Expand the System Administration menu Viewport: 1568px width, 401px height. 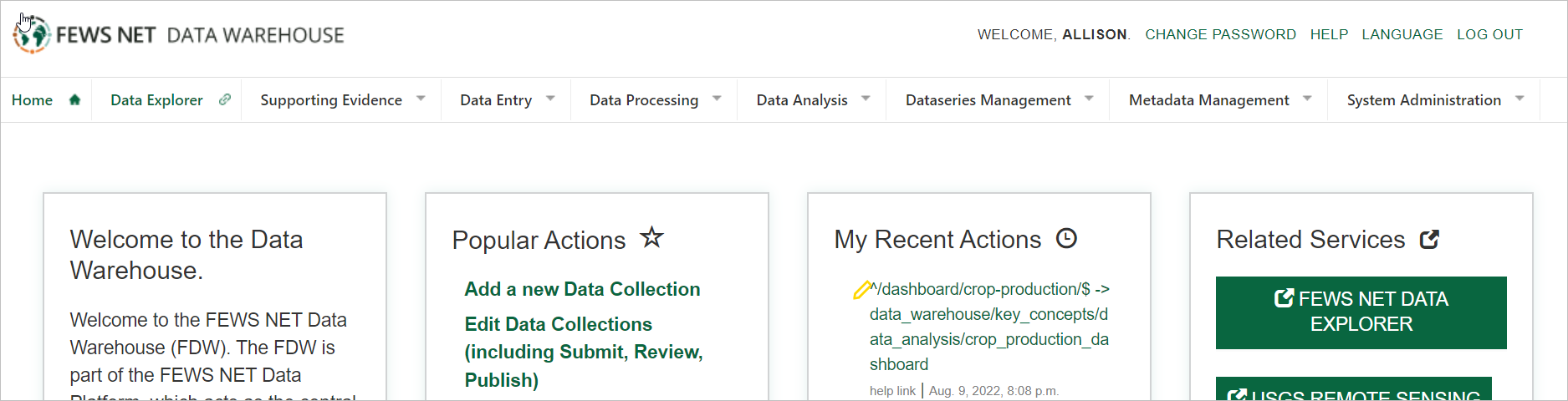1519,99
